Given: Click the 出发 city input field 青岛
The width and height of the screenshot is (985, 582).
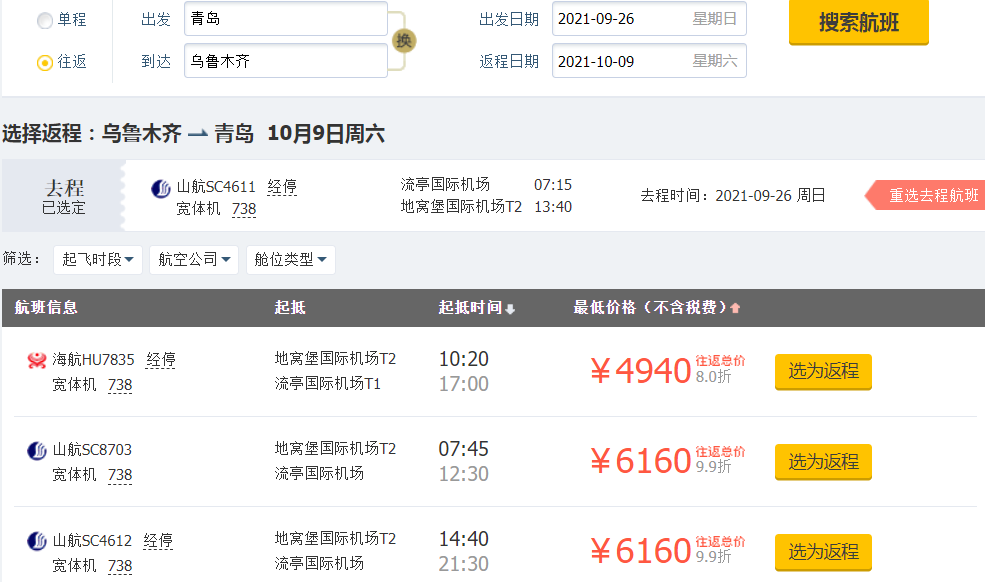Looking at the screenshot, I should [x=286, y=19].
